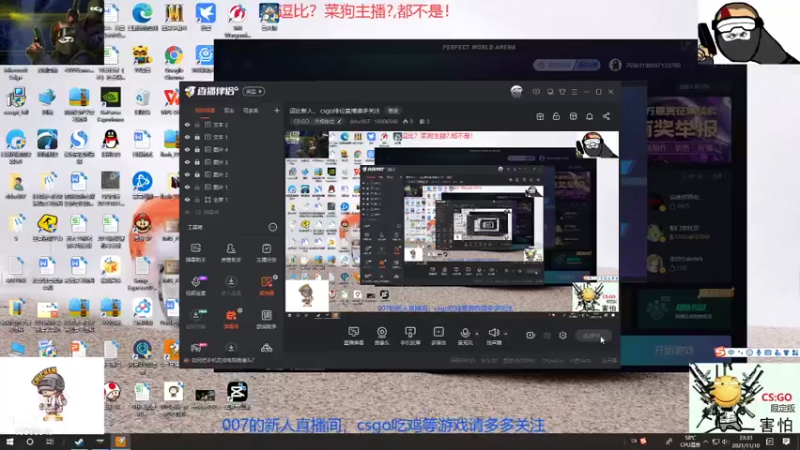Open live settings with the gear icon
Image resolution: width=800 pixels, height=450 pixels.
(x=563, y=335)
